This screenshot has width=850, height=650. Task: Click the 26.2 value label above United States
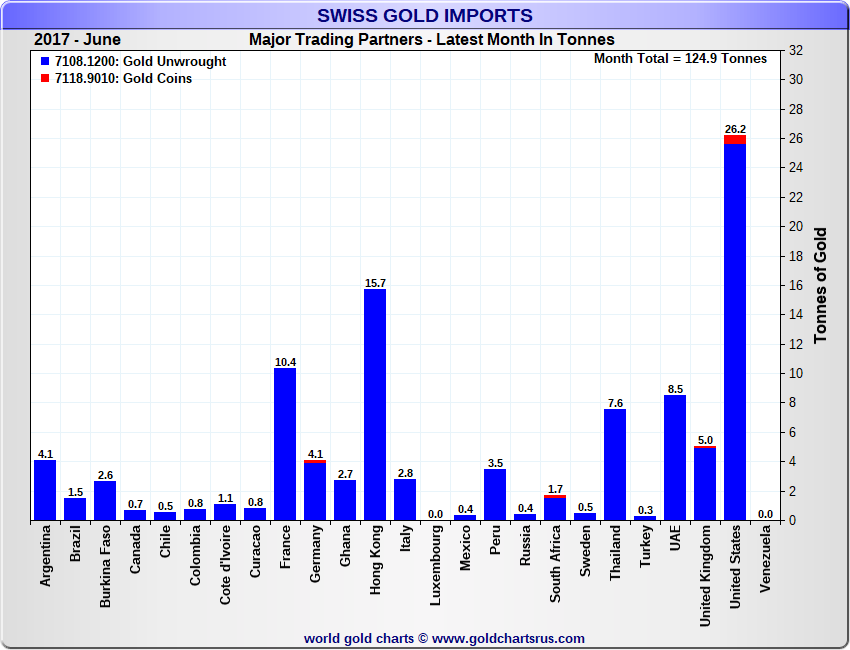[x=735, y=129]
